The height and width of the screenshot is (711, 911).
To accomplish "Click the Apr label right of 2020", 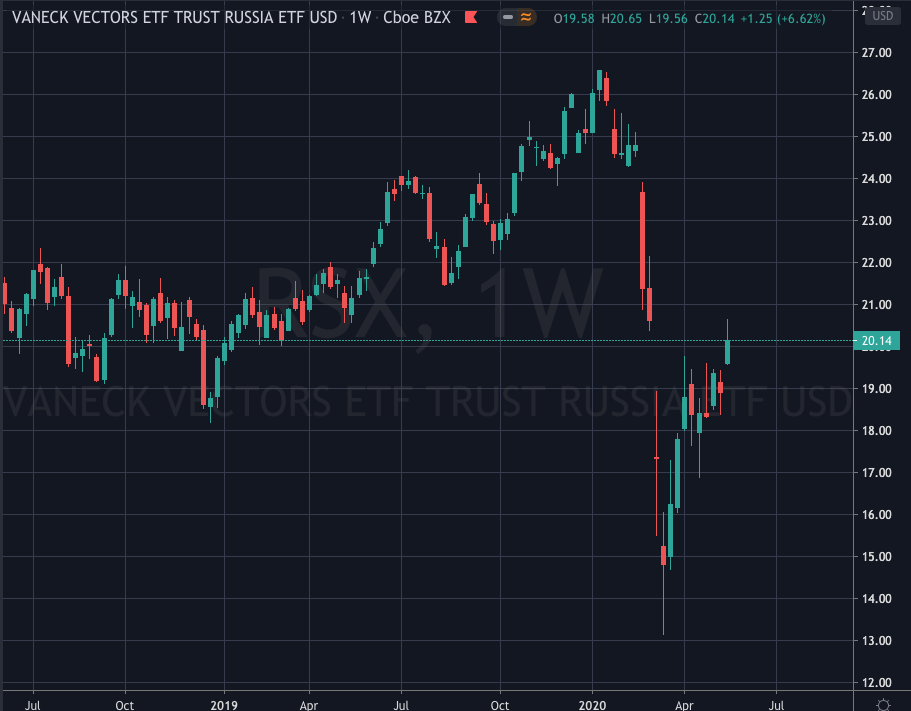I will coord(684,705).
